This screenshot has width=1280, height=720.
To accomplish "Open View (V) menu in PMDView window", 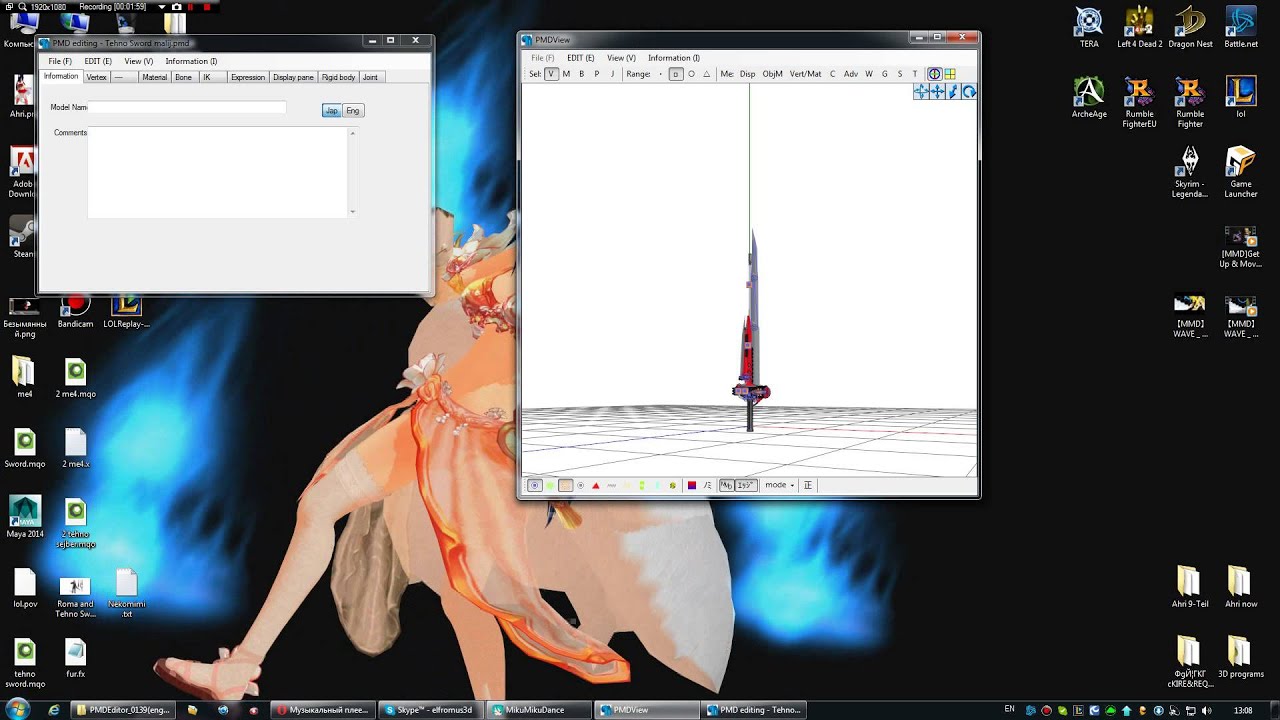I will (621, 58).
